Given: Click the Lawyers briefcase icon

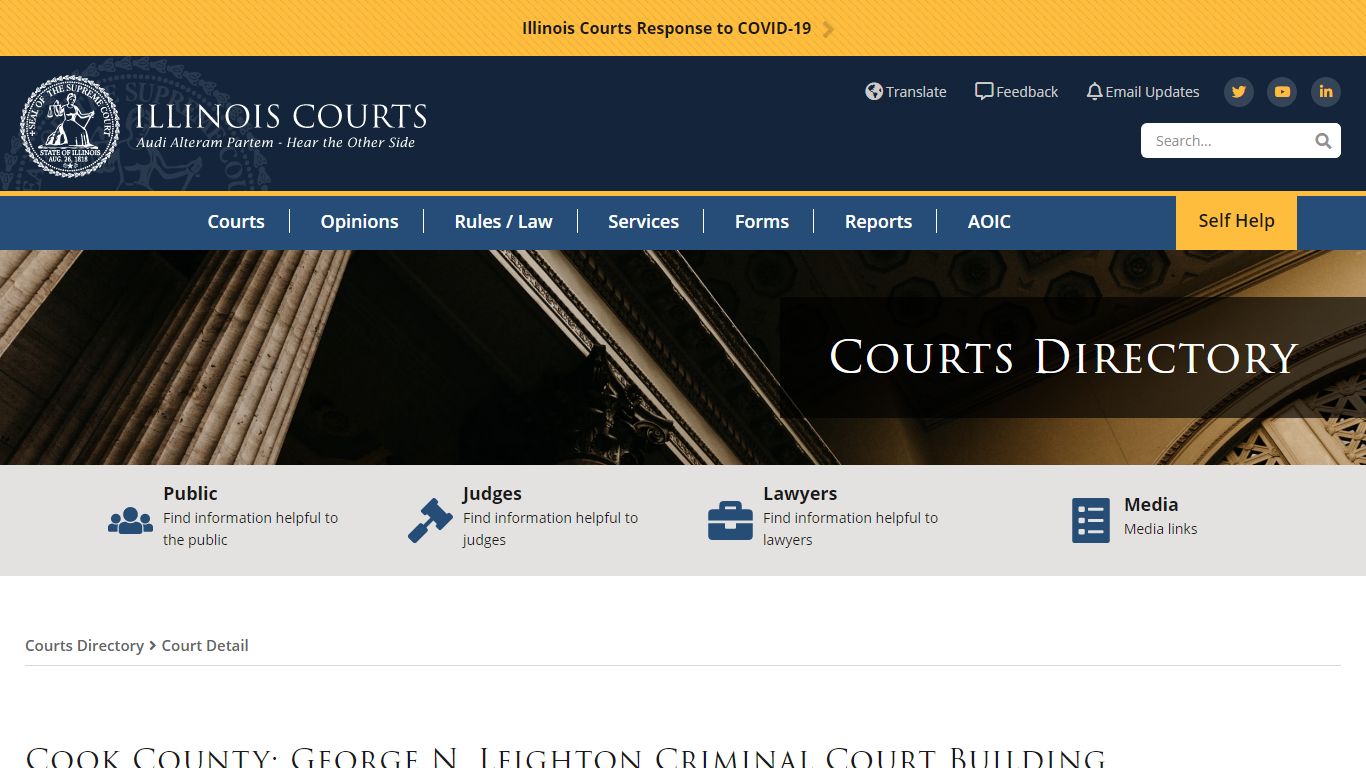Looking at the screenshot, I should (729, 519).
